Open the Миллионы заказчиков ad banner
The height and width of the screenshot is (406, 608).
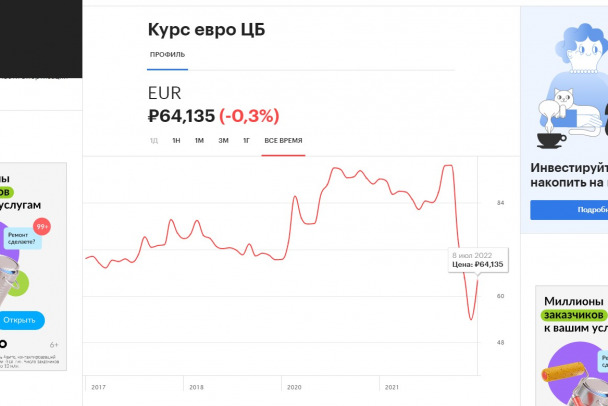[x=574, y=314]
